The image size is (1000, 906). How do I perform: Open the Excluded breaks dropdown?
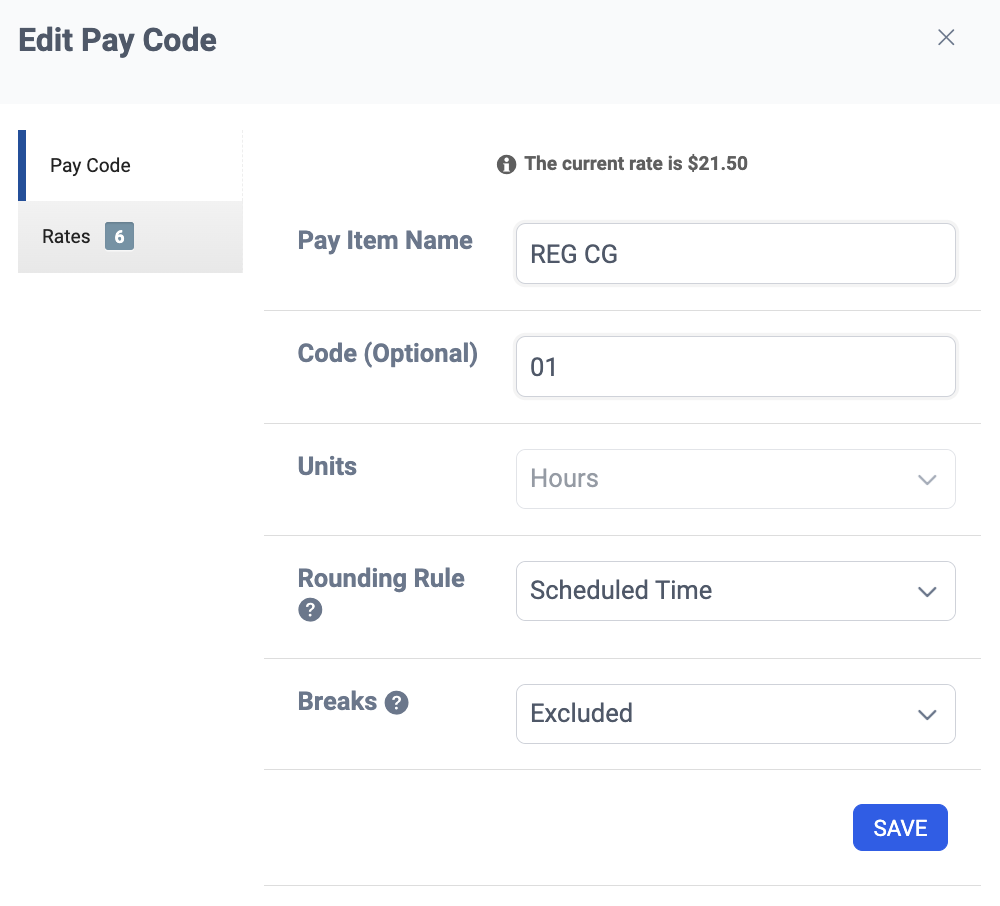[x=735, y=714]
